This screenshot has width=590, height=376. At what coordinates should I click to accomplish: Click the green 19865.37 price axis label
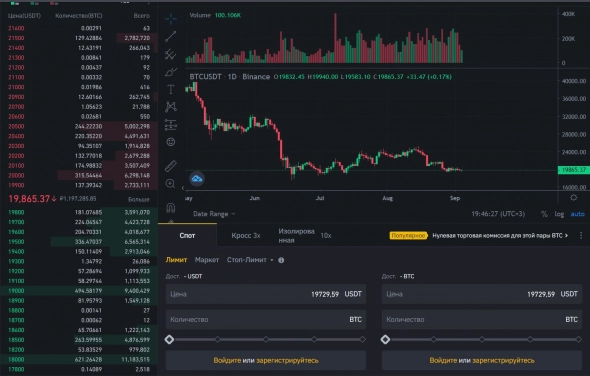point(573,170)
